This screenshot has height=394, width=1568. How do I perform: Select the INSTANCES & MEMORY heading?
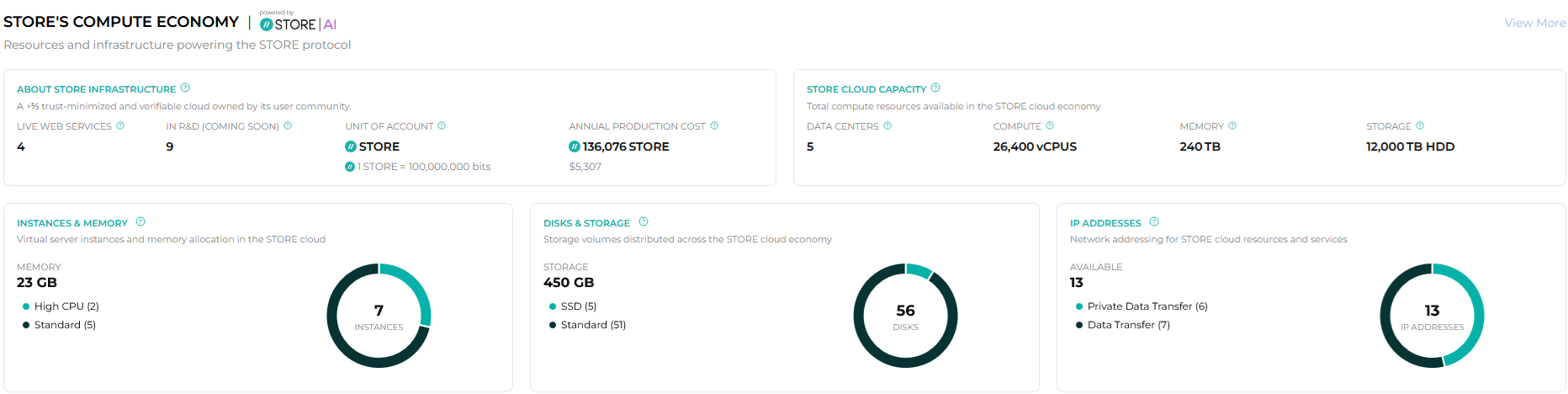[x=72, y=223]
